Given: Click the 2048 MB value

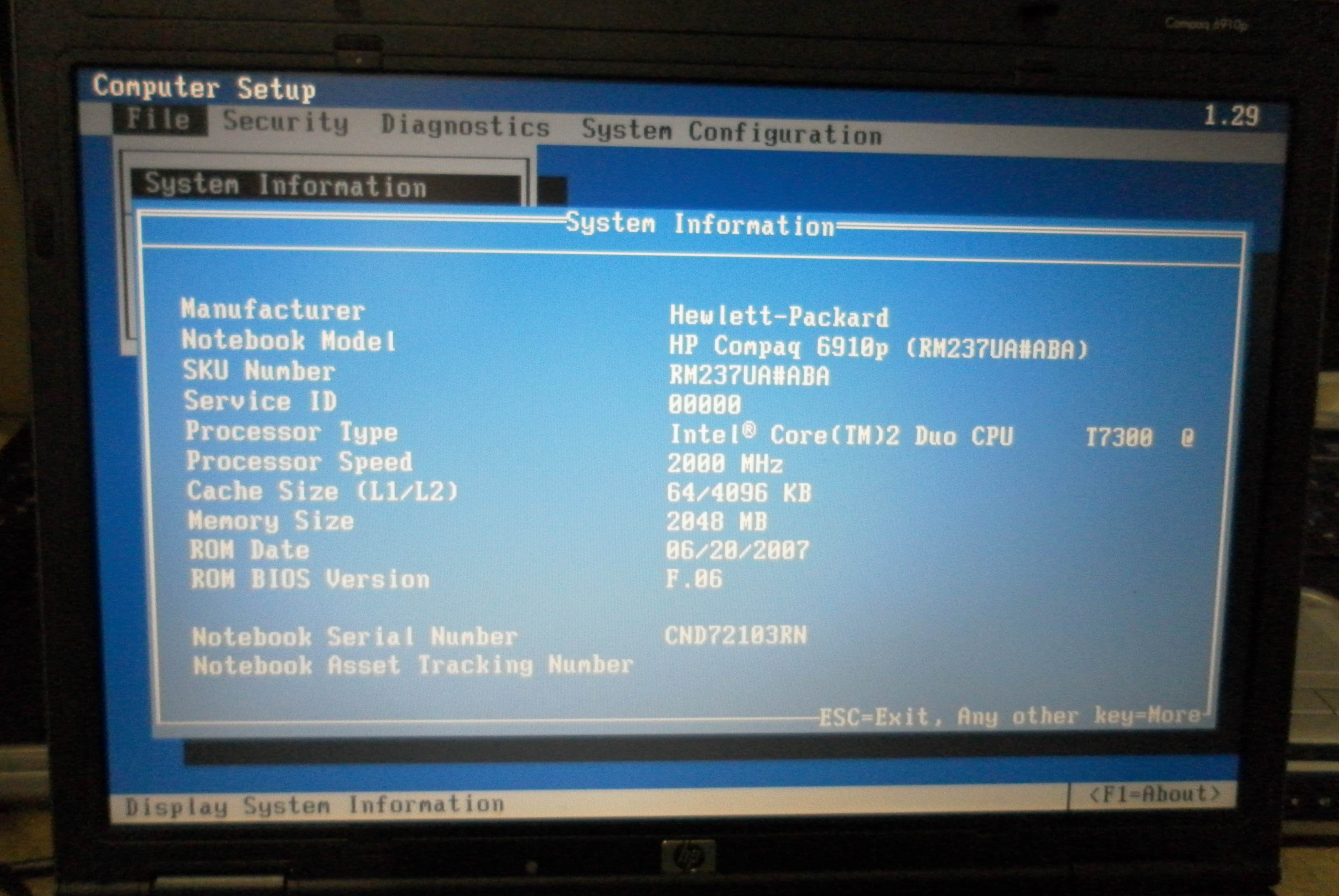Looking at the screenshot, I should coord(717,521).
